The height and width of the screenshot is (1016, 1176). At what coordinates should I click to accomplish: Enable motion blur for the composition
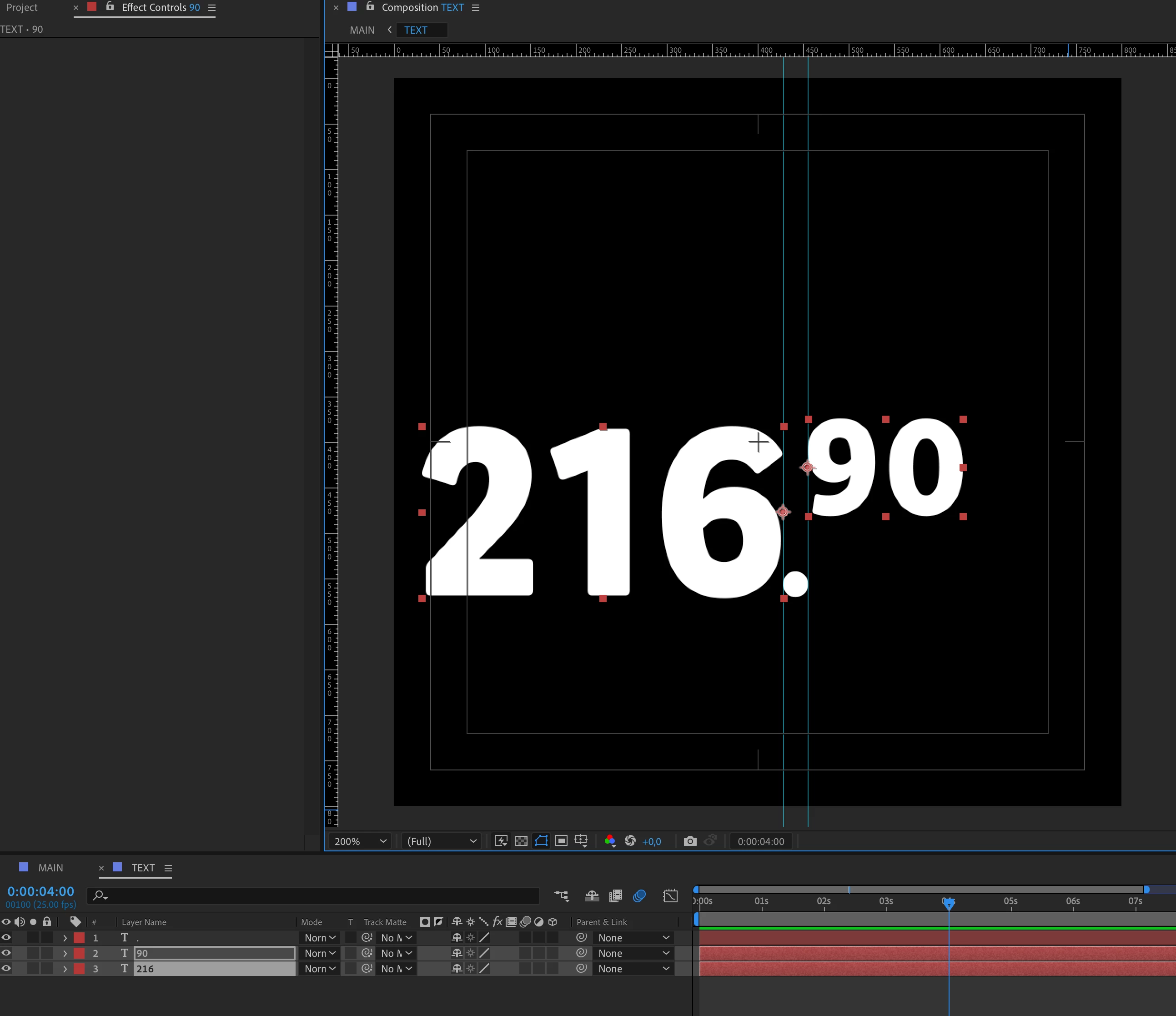639,895
